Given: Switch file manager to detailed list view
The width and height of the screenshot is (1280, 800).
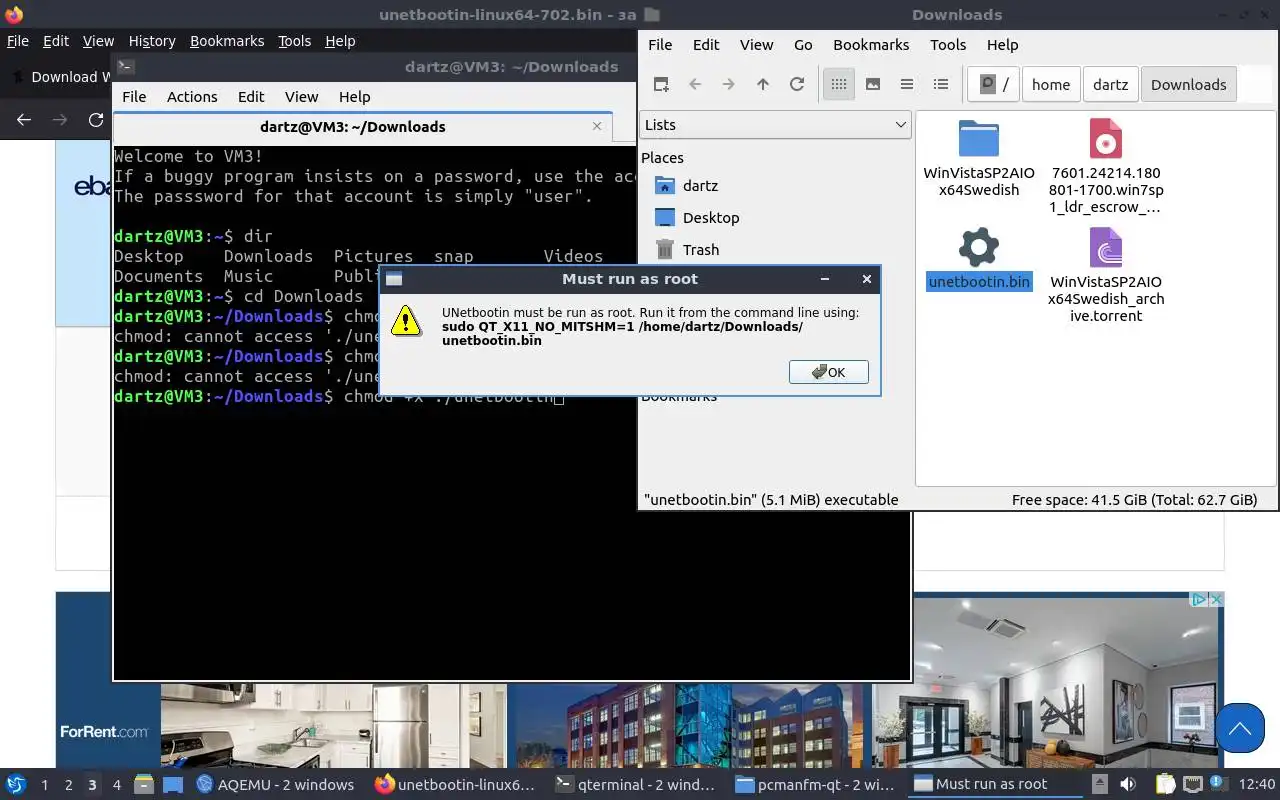Looking at the screenshot, I should [941, 85].
